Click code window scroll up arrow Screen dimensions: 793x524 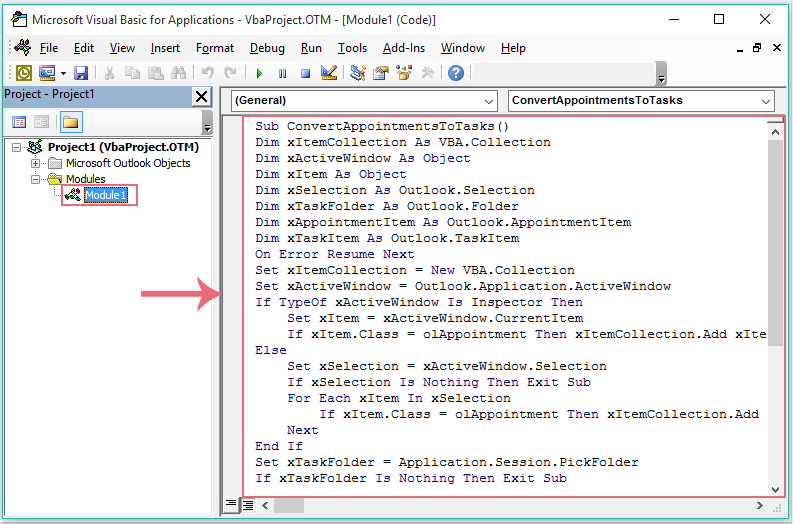(775, 133)
